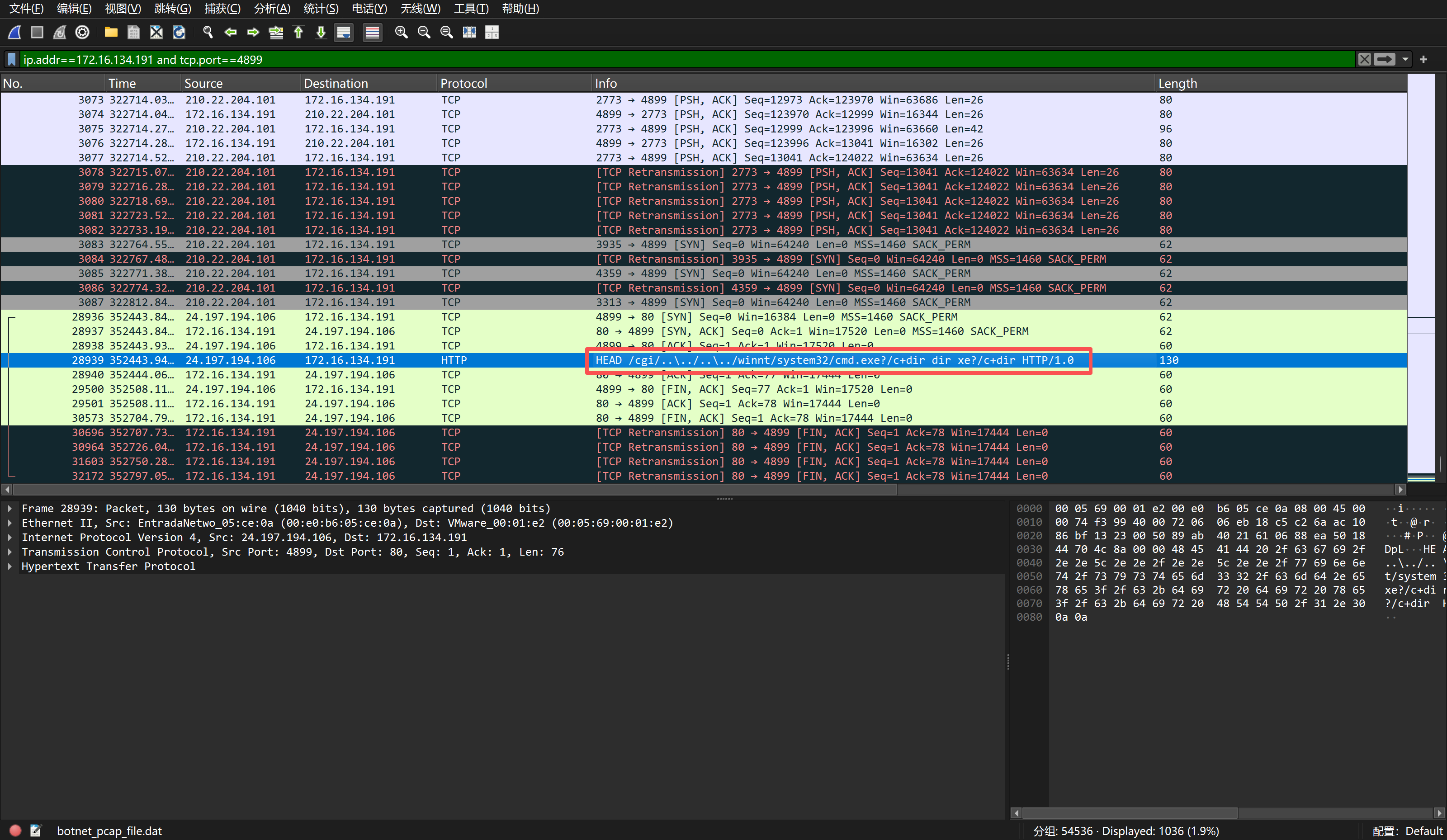Close the capture file icon
The width and height of the screenshot is (1447, 840).
[156, 33]
